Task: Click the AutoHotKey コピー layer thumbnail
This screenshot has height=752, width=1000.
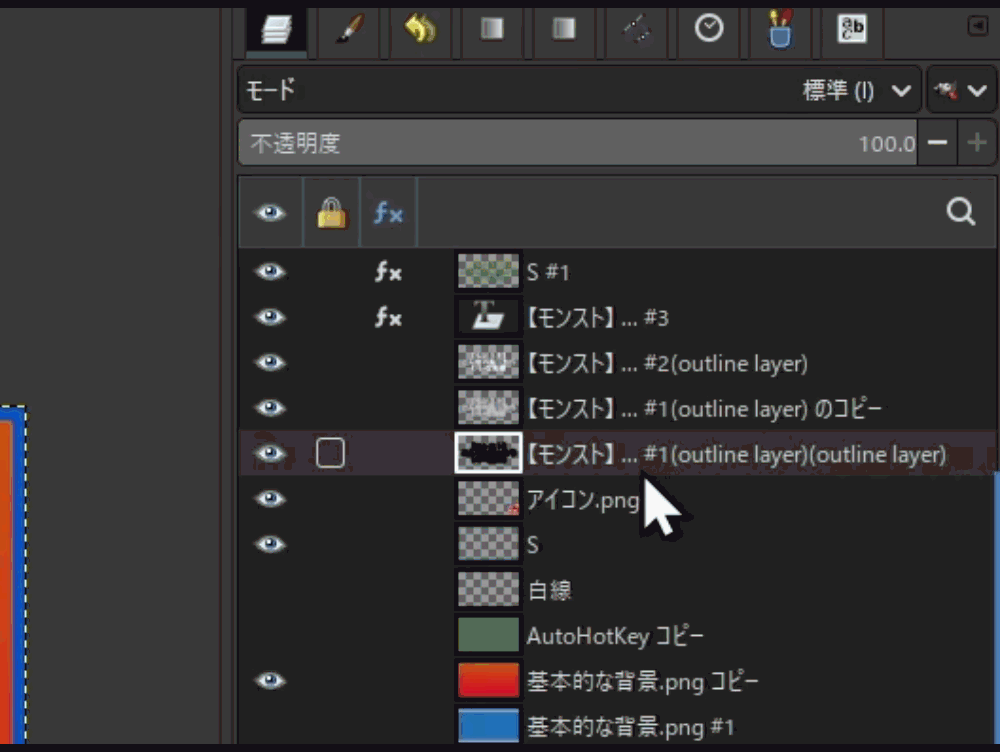Action: tap(488, 635)
